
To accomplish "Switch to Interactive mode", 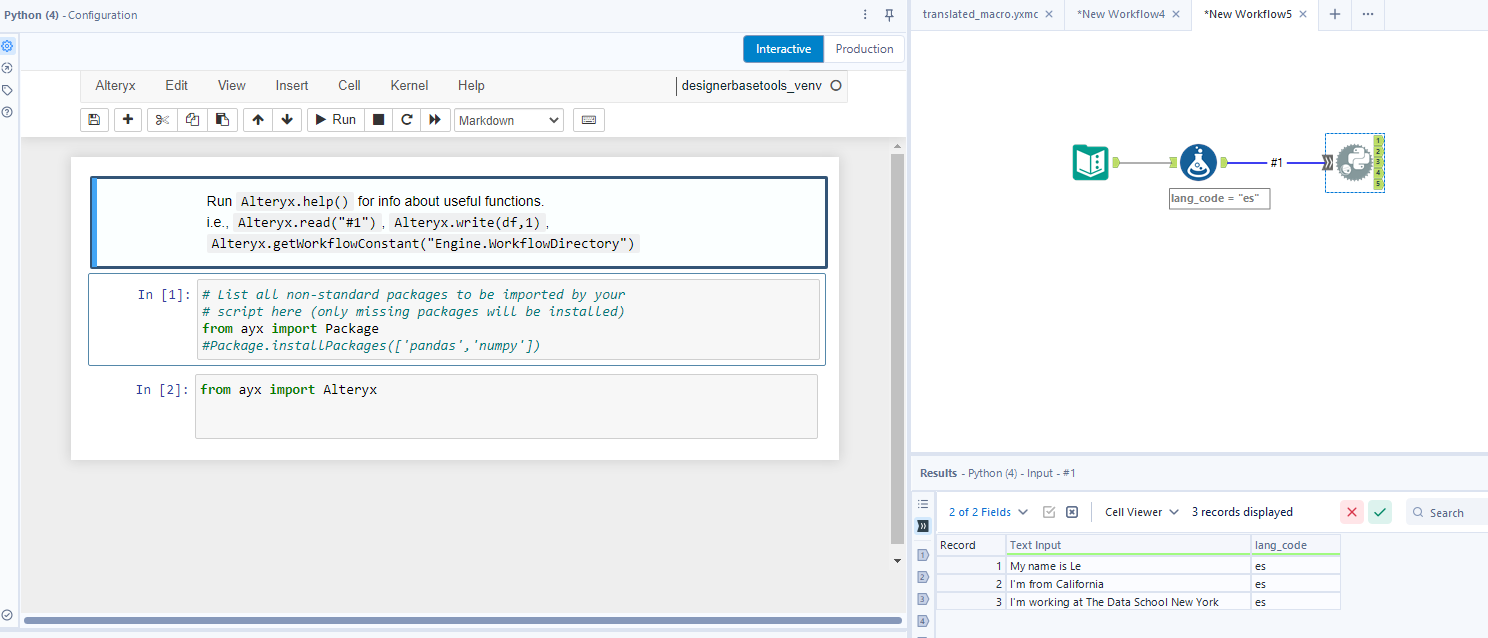I will [x=783, y=49].
